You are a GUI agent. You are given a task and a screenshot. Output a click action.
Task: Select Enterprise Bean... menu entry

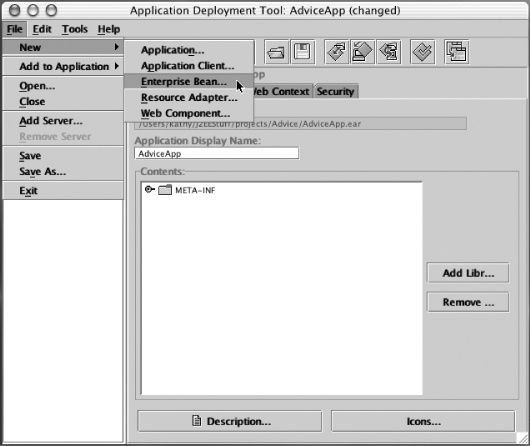pyautogui.click(x=189, y=81)
